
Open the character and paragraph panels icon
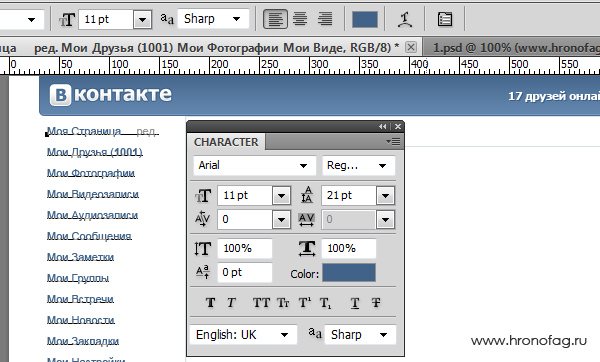pyautogui.click(x=445, y=19)
